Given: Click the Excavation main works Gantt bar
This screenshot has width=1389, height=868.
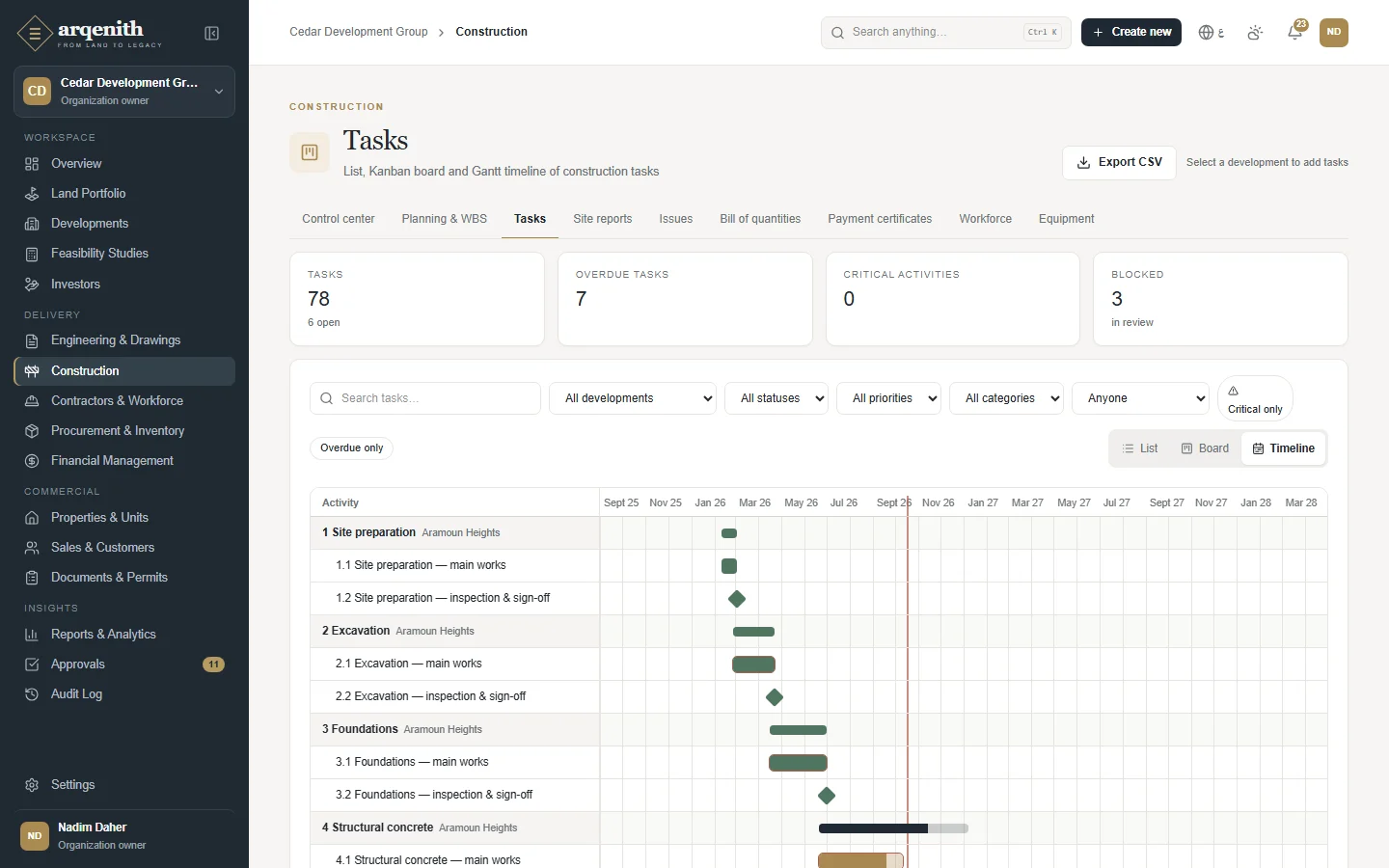Looking at the screenshot, I should 754,665.
